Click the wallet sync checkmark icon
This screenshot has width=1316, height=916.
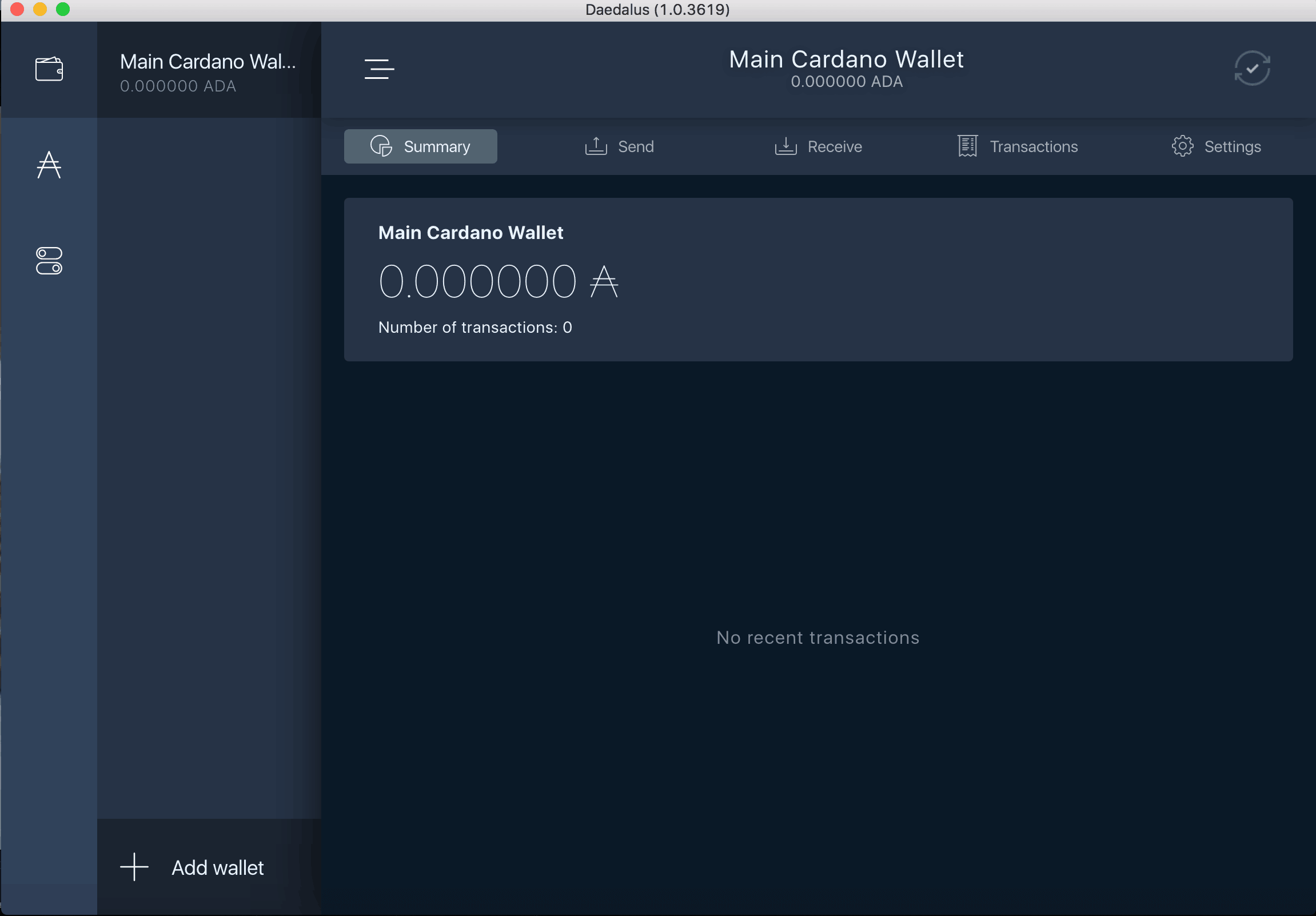tap(1253, 68)
